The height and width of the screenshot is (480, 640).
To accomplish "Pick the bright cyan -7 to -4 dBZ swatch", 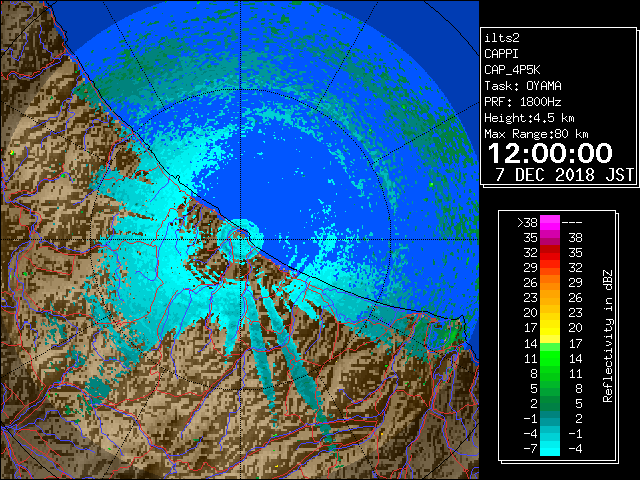I will 550,448.
